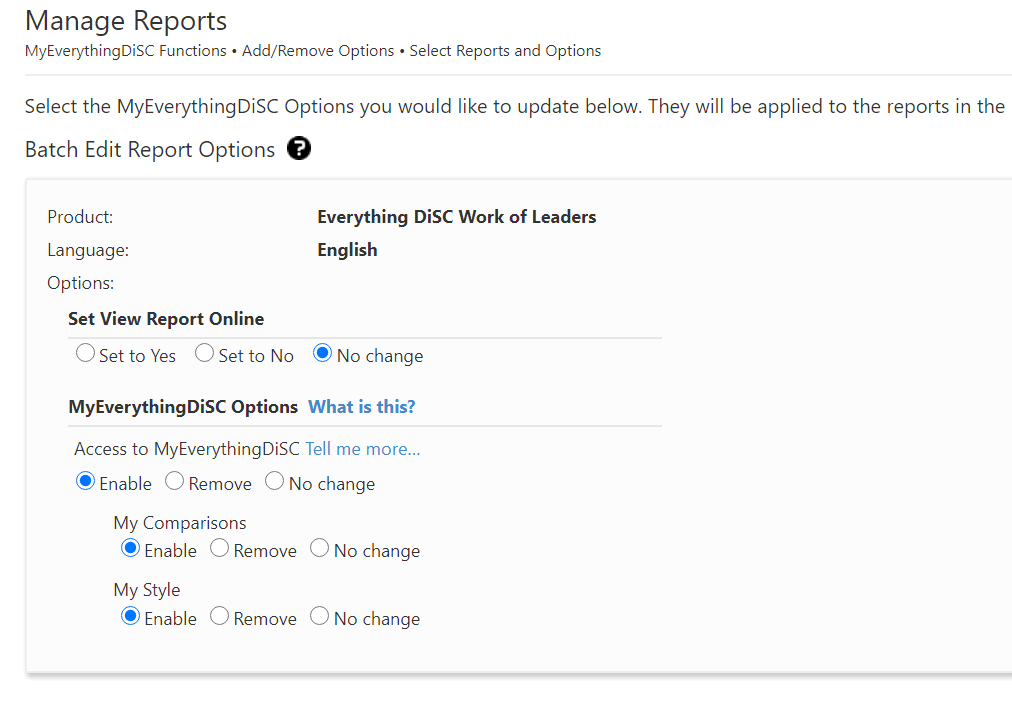Click the English language value
This screenshot has height=702, width=1012.
pyautogui.click(x=347, y=250)
